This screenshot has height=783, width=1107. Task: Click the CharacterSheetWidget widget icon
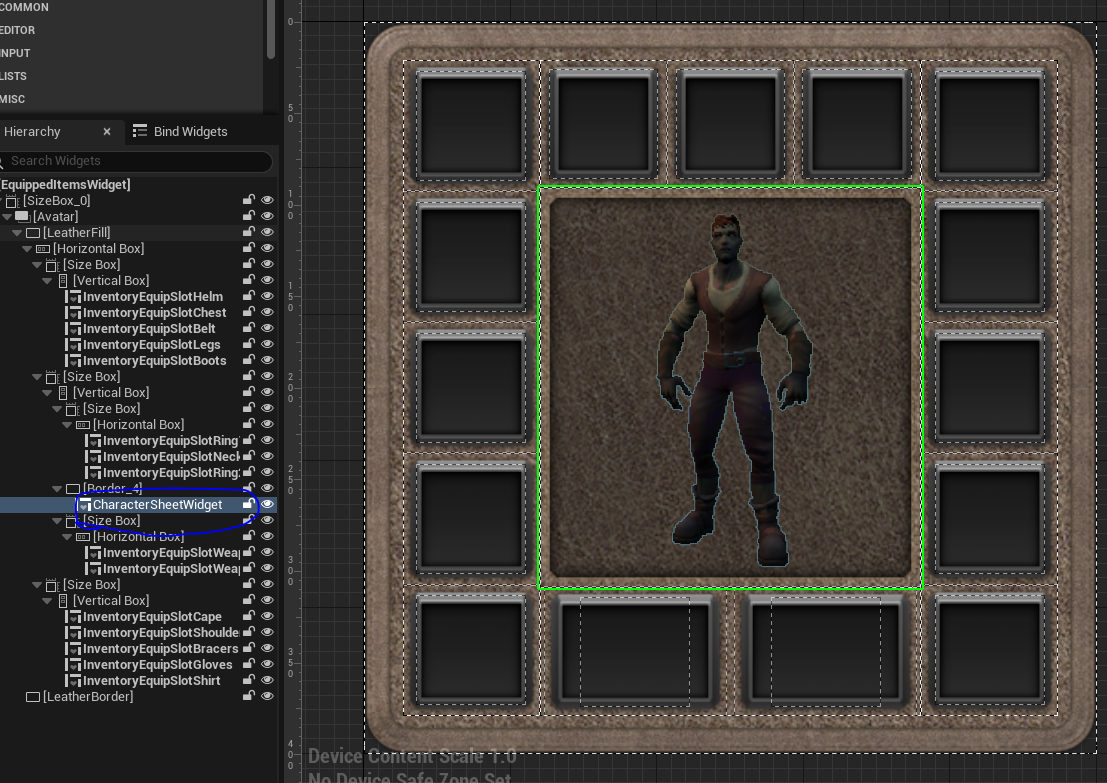coord(84,504)
